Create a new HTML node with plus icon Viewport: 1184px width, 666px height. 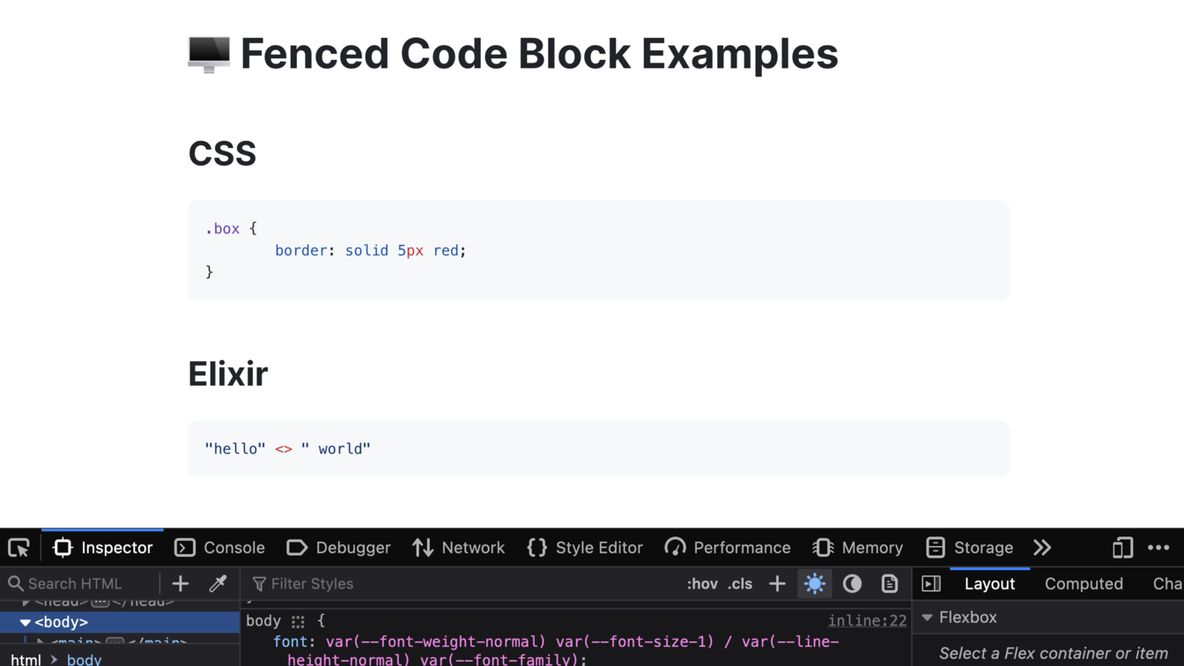click(180, 583)
